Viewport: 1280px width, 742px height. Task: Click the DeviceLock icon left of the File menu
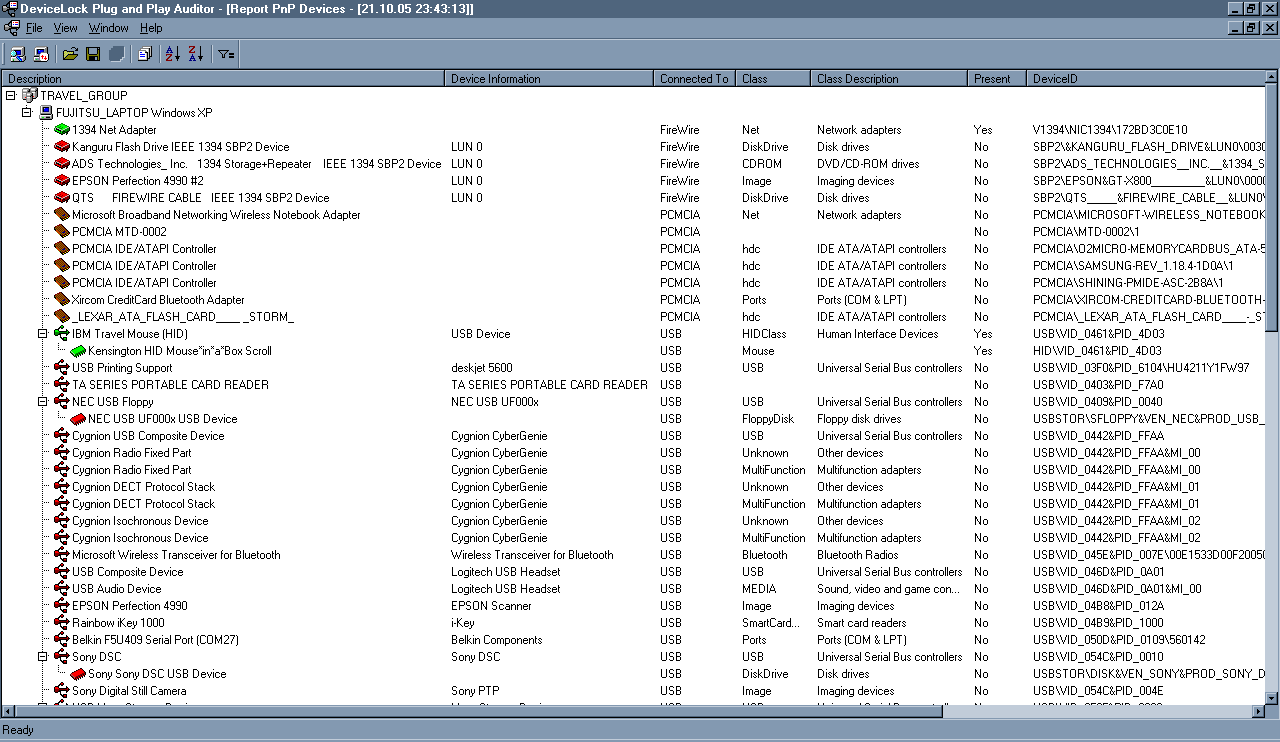pos(13,28)
